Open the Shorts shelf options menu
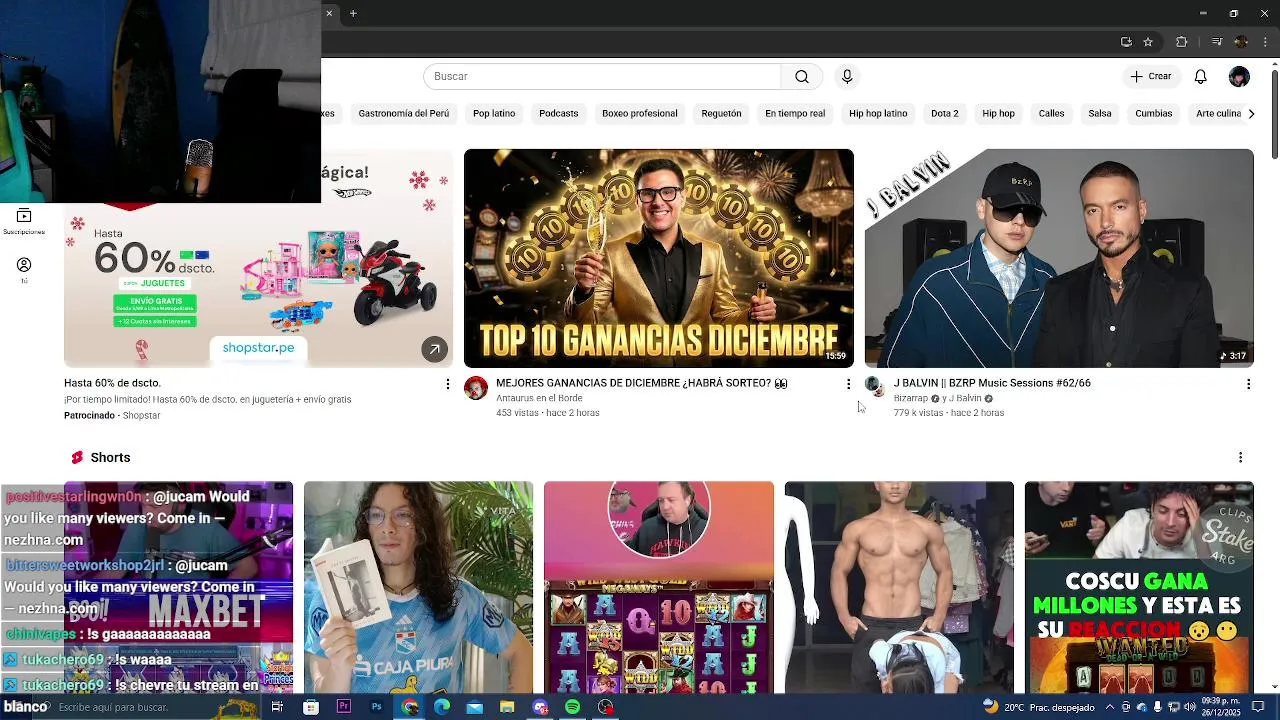Viewport: 1280px width, 720px height. pos(1240,458)
